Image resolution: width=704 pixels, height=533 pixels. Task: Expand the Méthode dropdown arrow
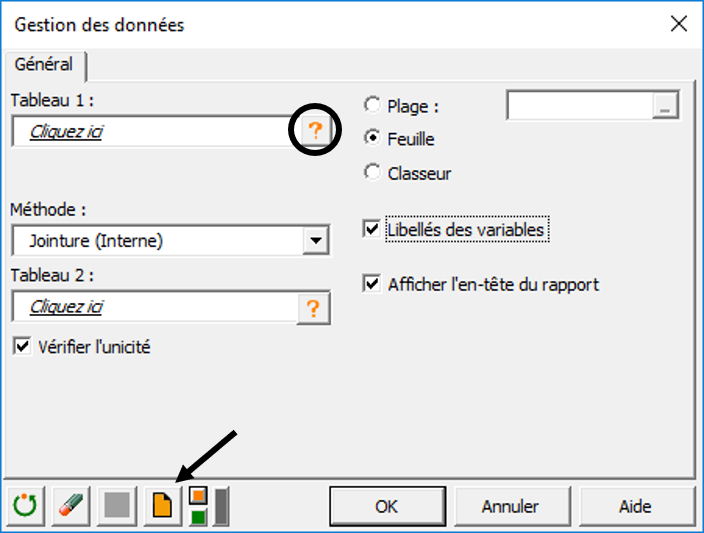(x=316, y=241)
